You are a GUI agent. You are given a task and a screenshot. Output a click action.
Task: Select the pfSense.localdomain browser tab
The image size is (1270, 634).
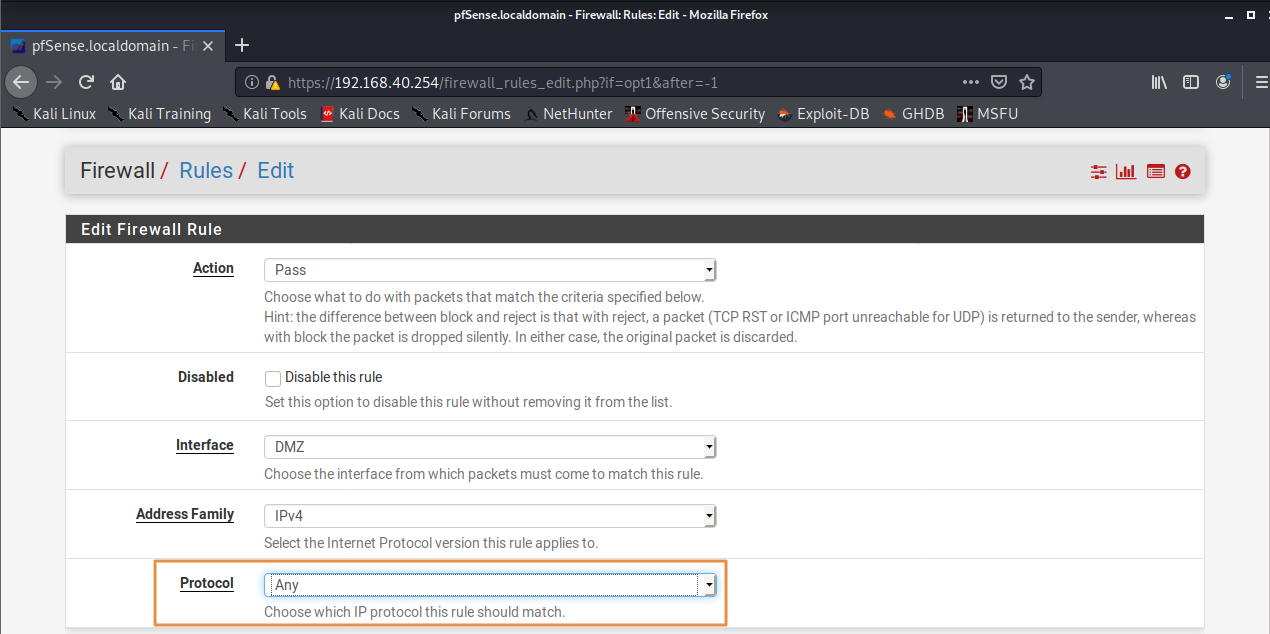click(x=114, y=45)
